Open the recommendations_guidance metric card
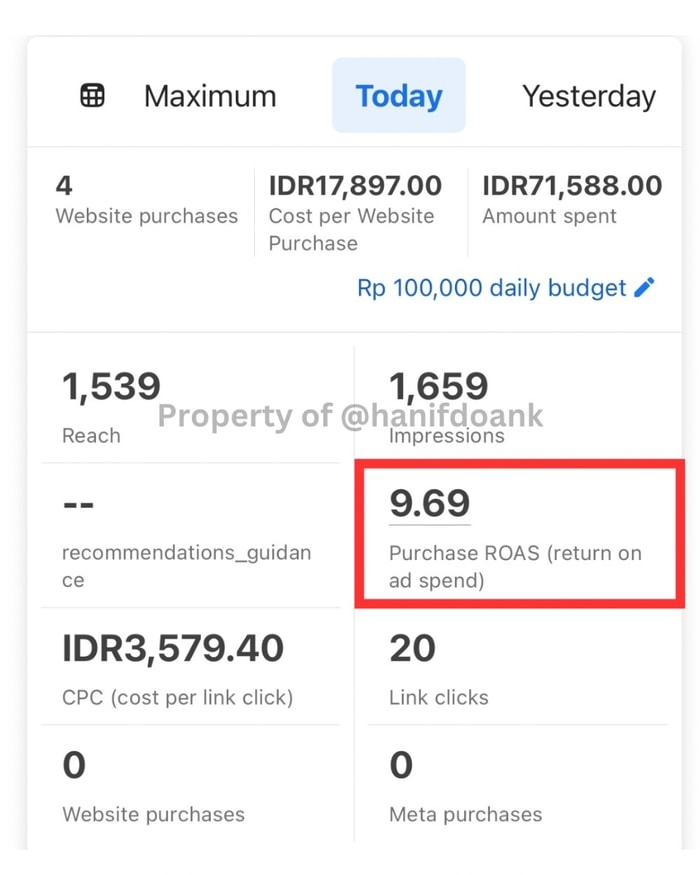700x875 pixels. click(190, 536)
